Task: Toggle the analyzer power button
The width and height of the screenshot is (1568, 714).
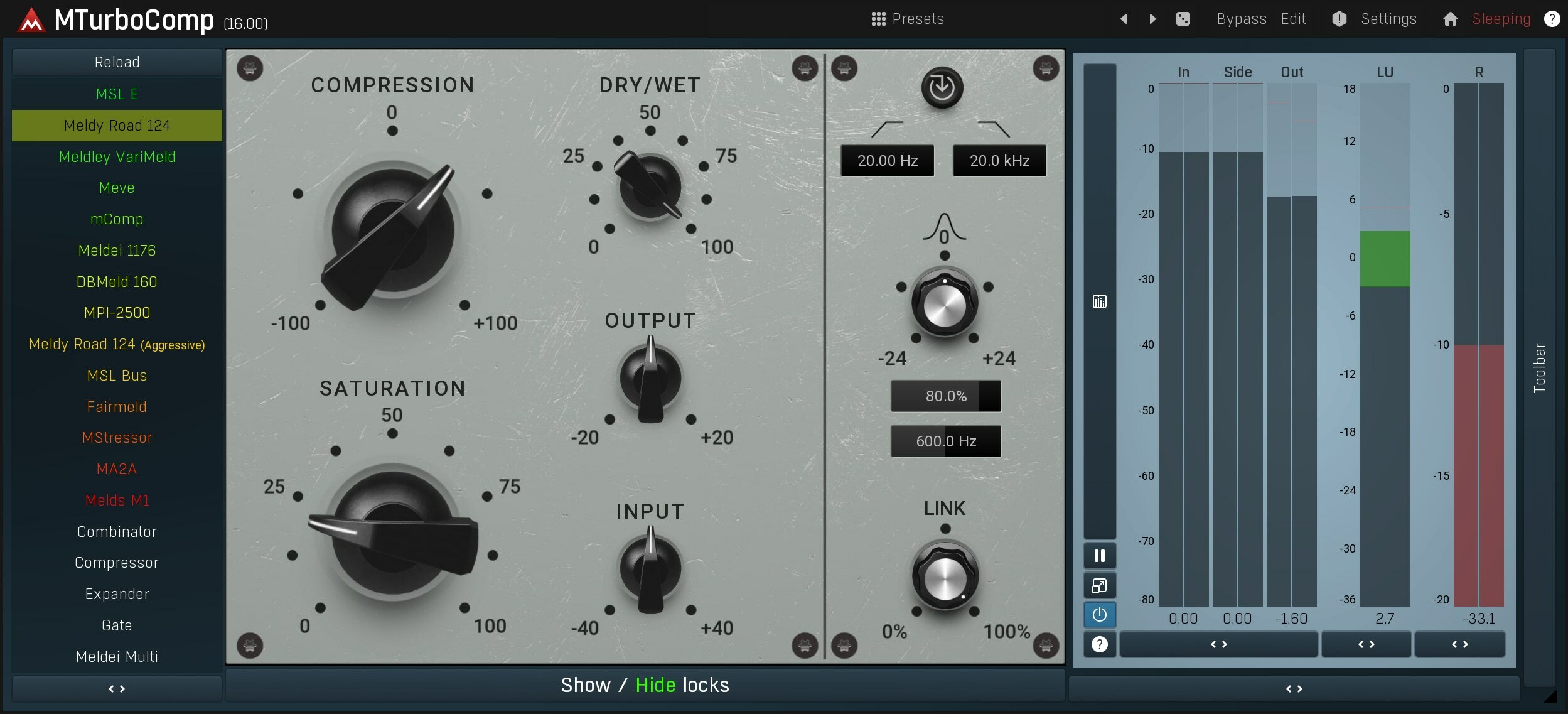Action: coord(1098,615)
